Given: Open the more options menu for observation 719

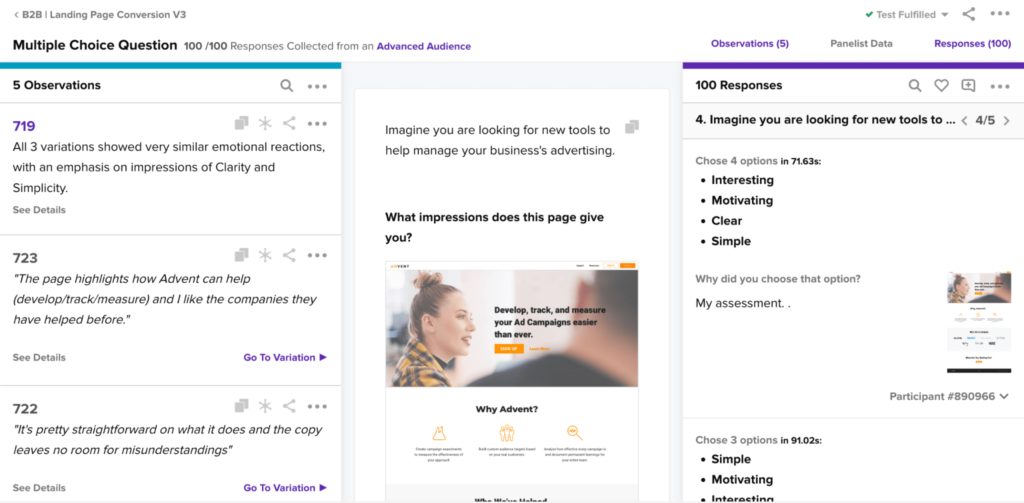Looking at the screenshot, I should [x=317, y=123].
